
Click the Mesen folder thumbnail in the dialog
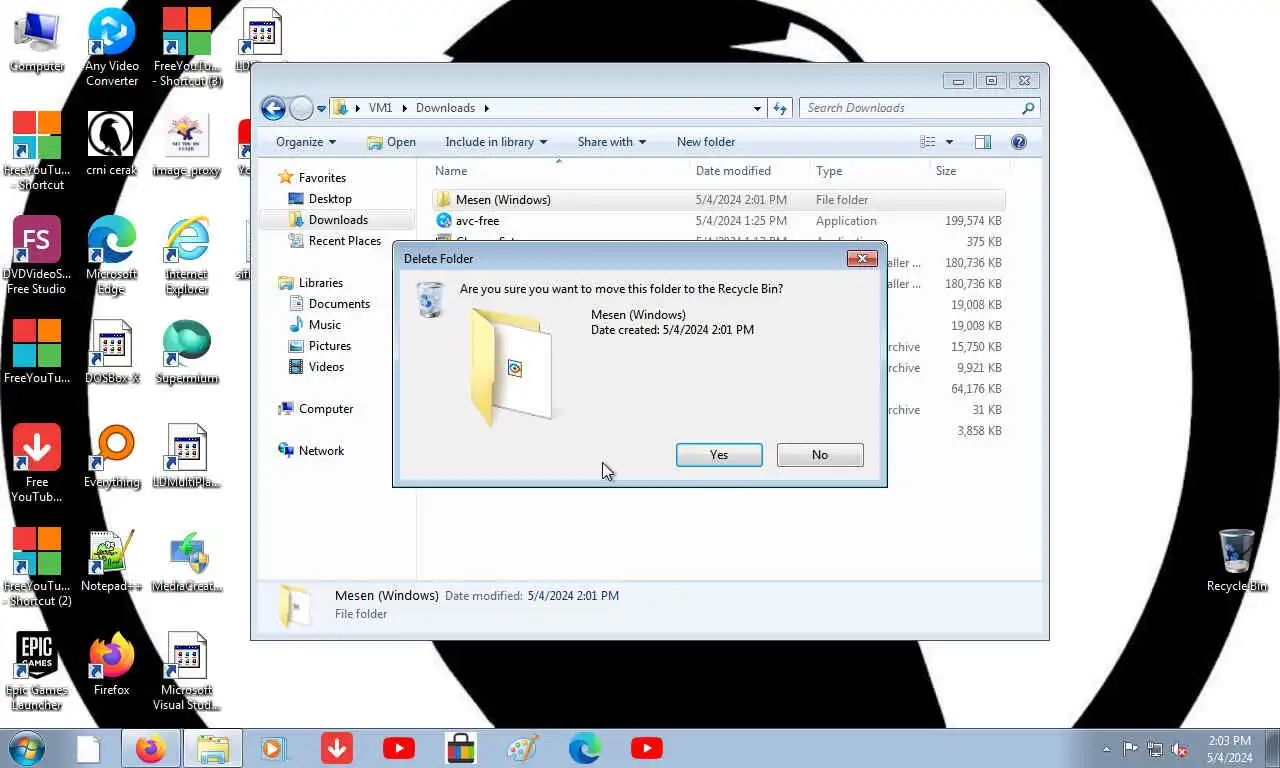pyautogui.click(x=513, y=366)
